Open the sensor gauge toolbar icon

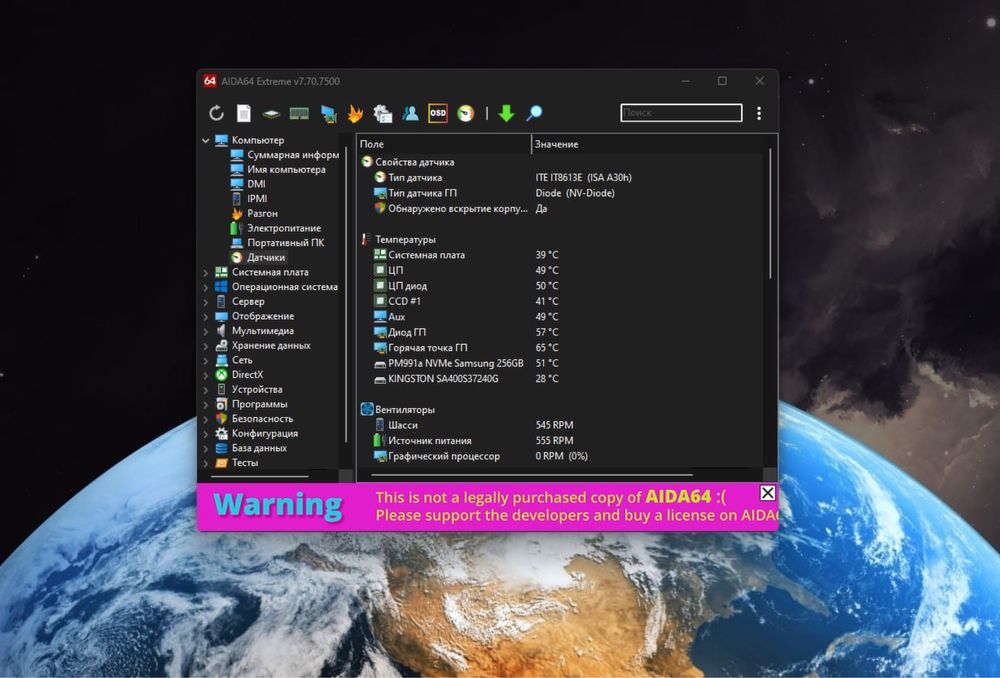(466, 114)
